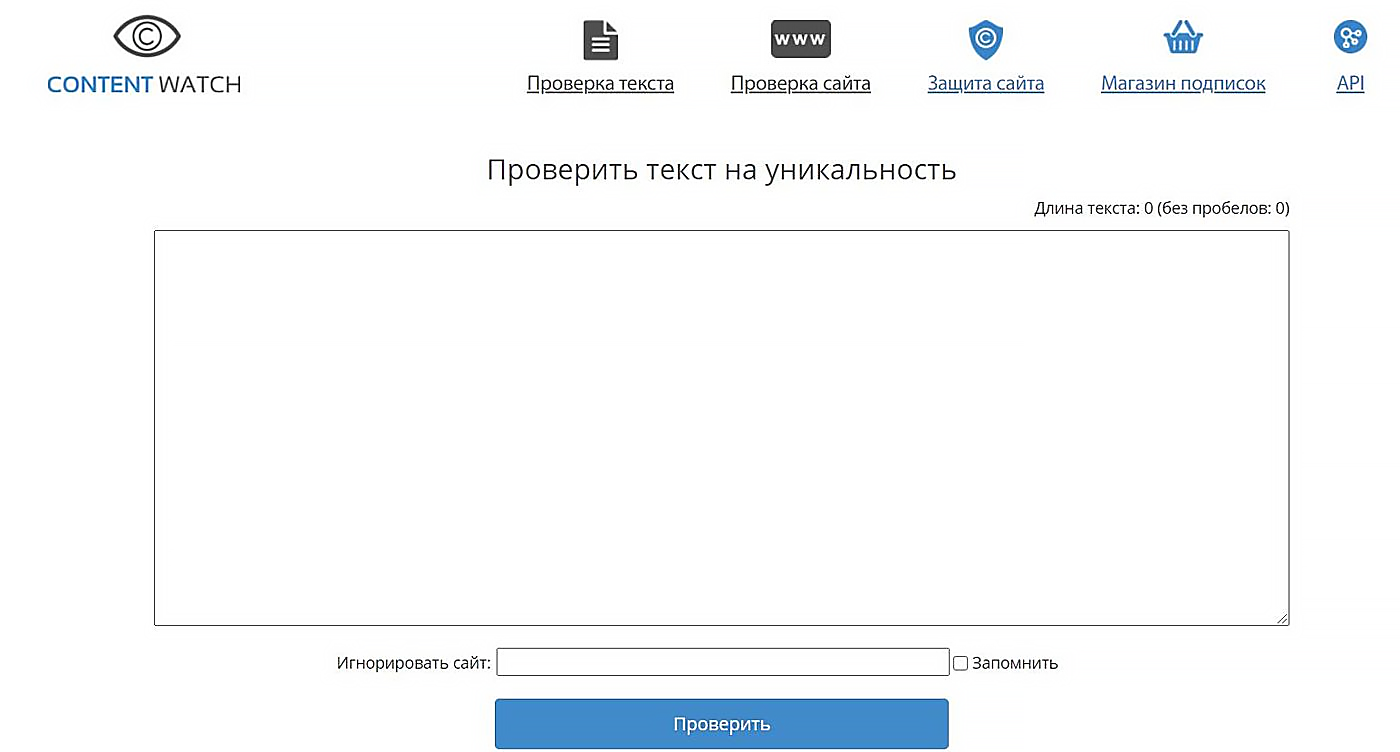The image size is (1400, 752).
Task: Click the blue Проверить button
Action: (x=721, y=724)
